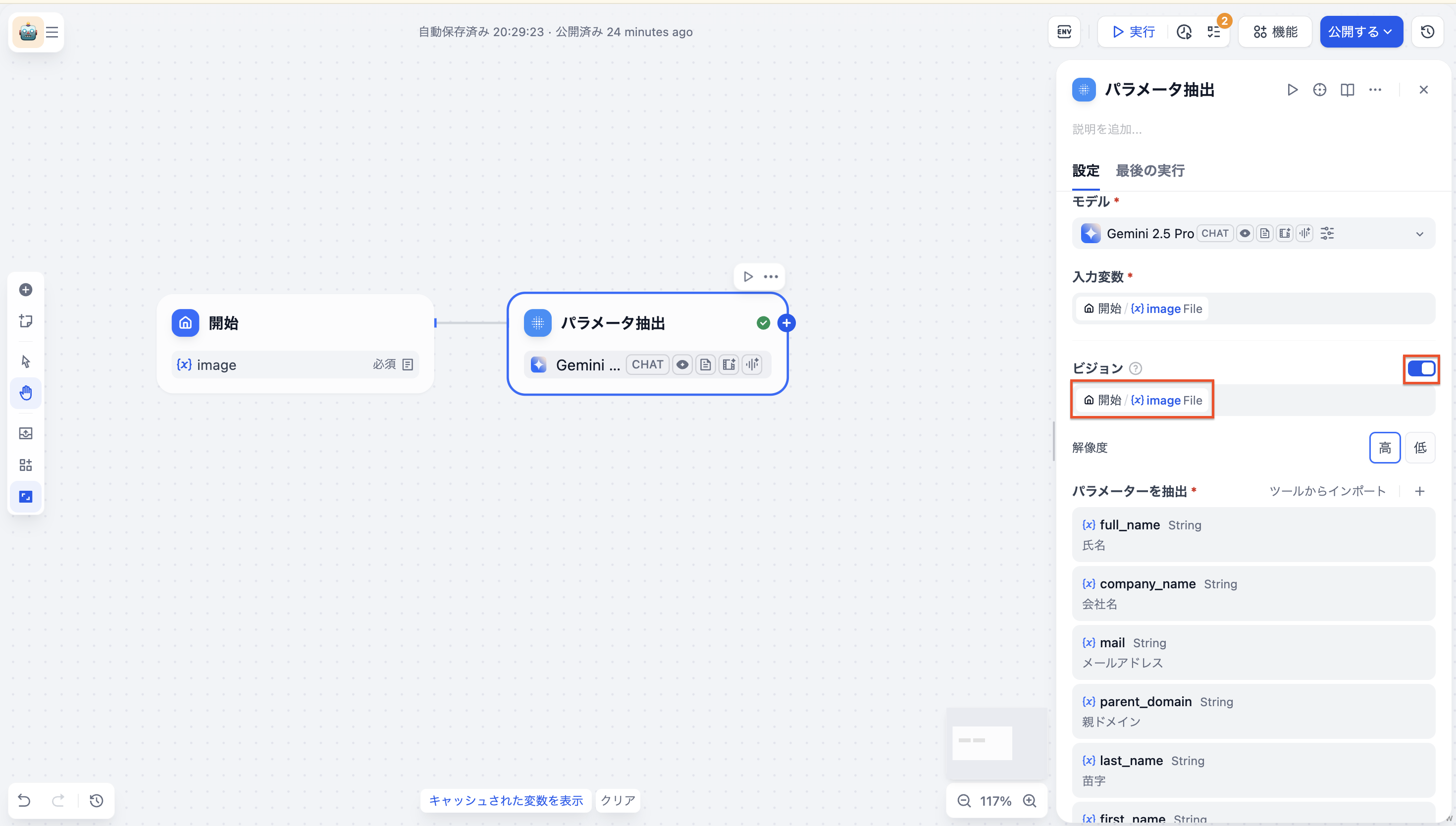The height and width of the screenshot is (826, 1456).
Task: Click the ツールからインポート link
Action: 1327,491
